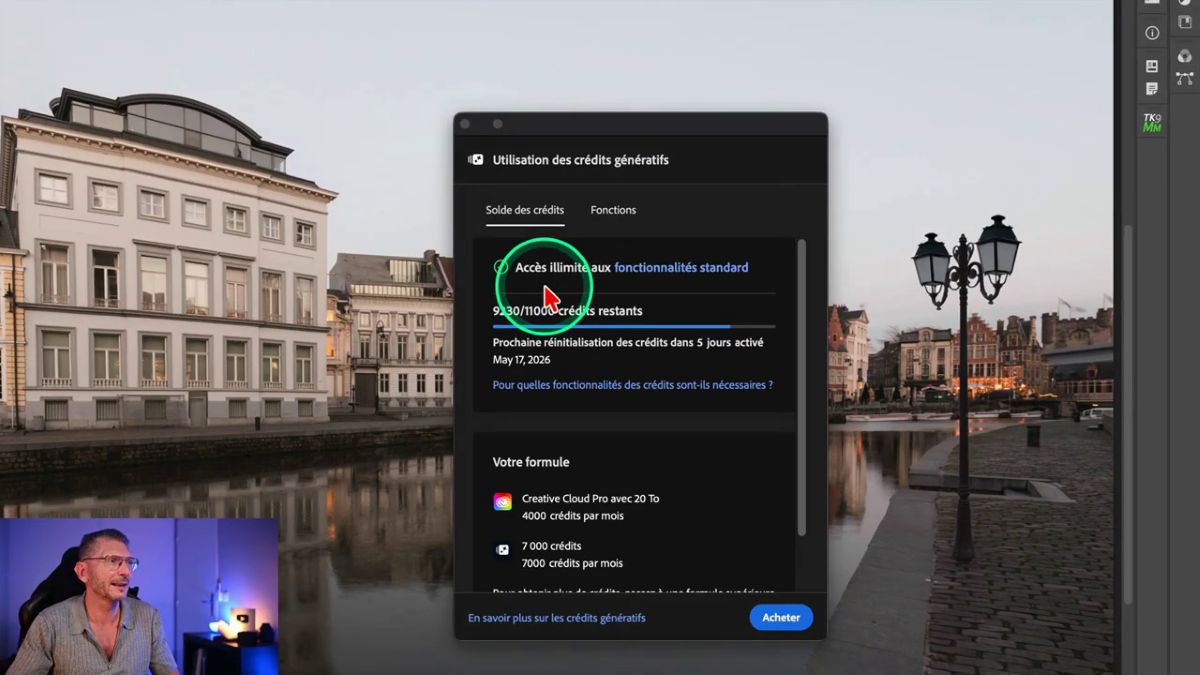Open the fonctionnalités standard link
This screenshot has height=675, width=1200.
point(681,267)
